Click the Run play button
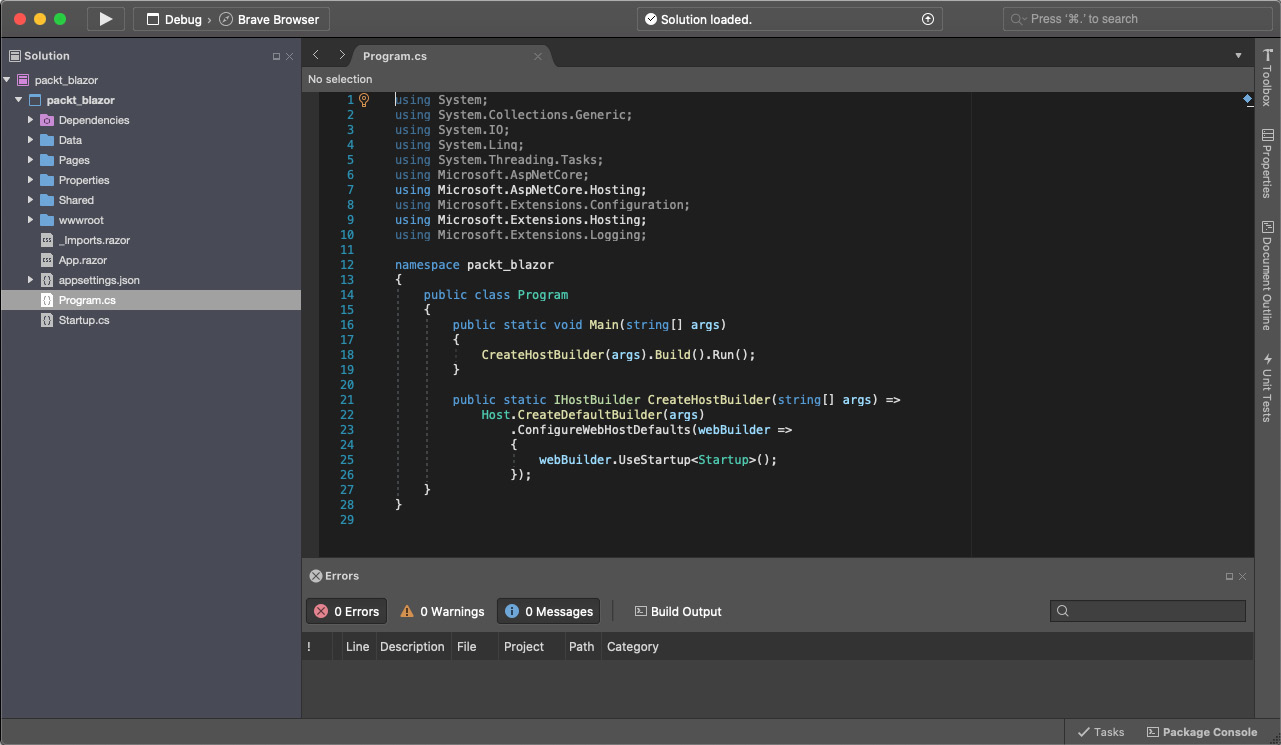 click(105, 19)
